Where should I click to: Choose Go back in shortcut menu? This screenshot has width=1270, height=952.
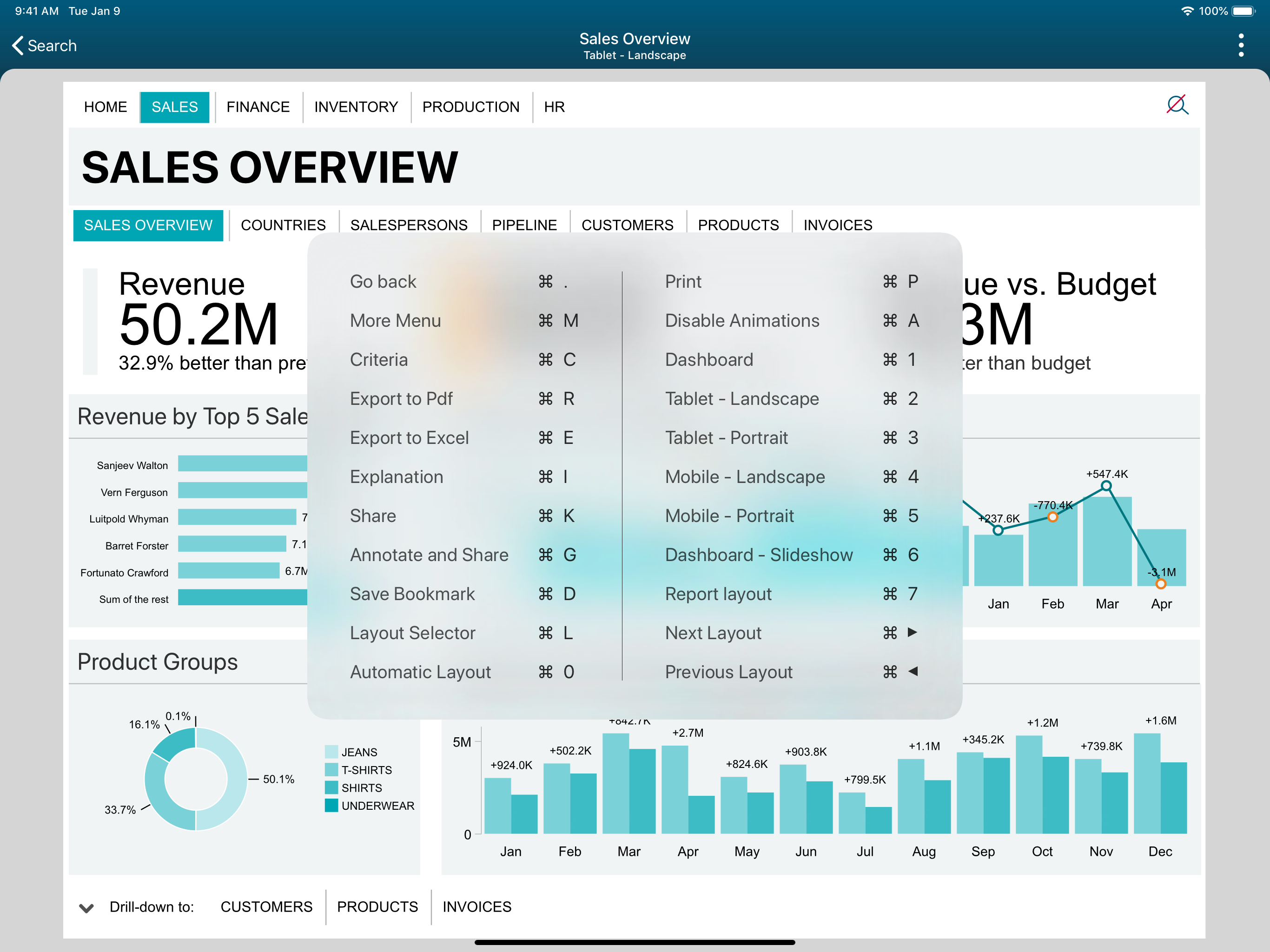(x=464, y=281)
